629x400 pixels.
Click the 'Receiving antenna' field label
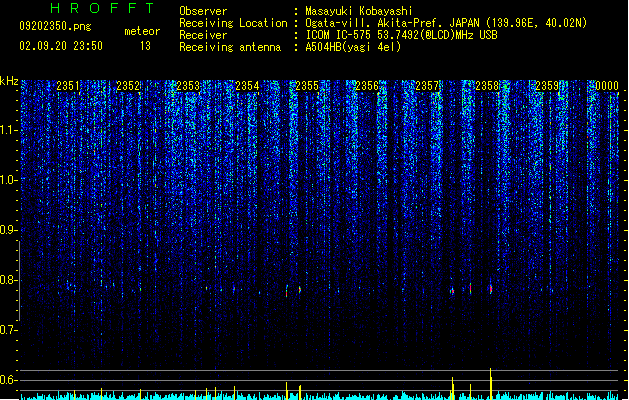pyautogui.click(x=230, y=47)
